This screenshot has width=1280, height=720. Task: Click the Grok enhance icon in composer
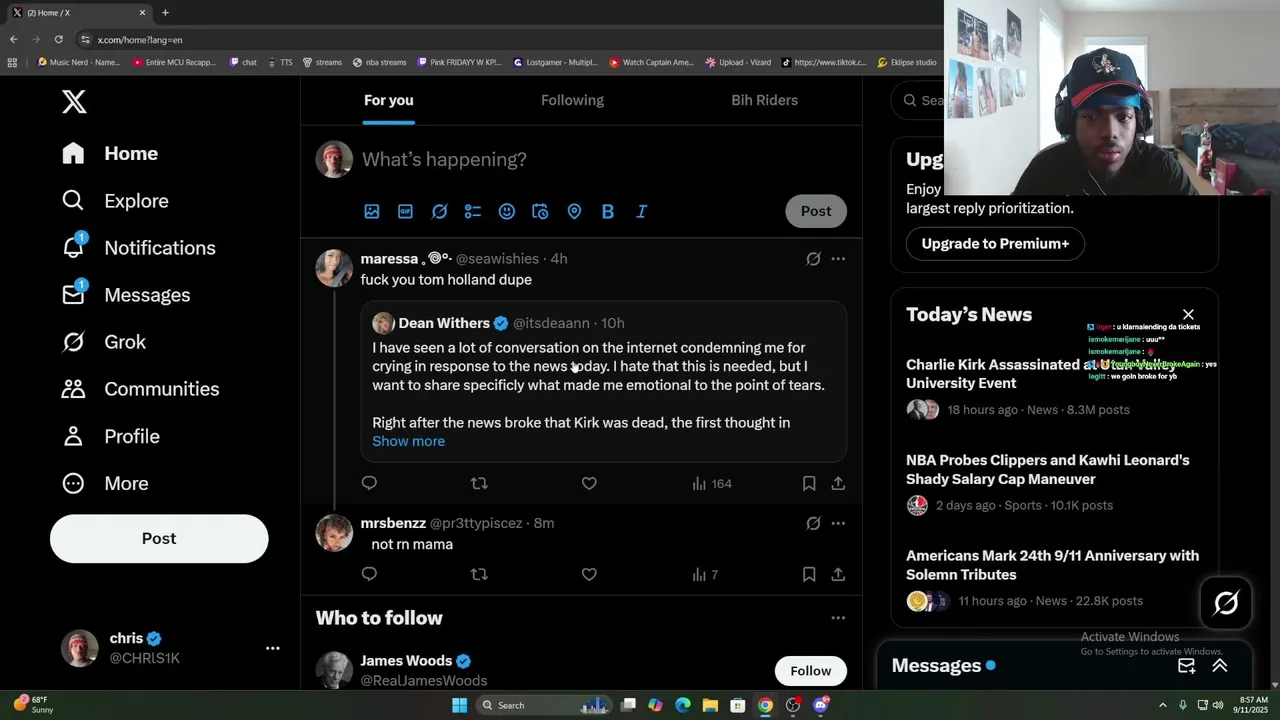point(439,211)
